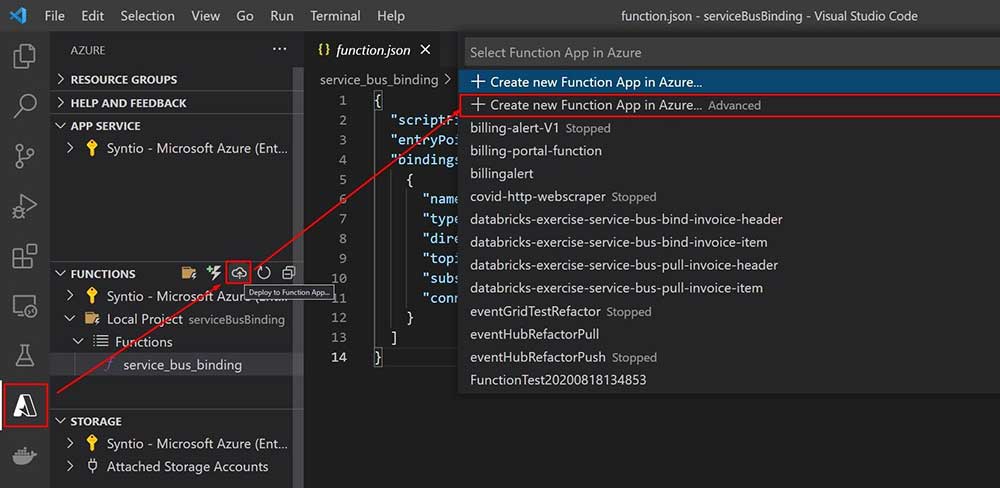Open the Terminal menu
Screen dimensions: 1000x488
pyautogui.click(x=335, y=16)
